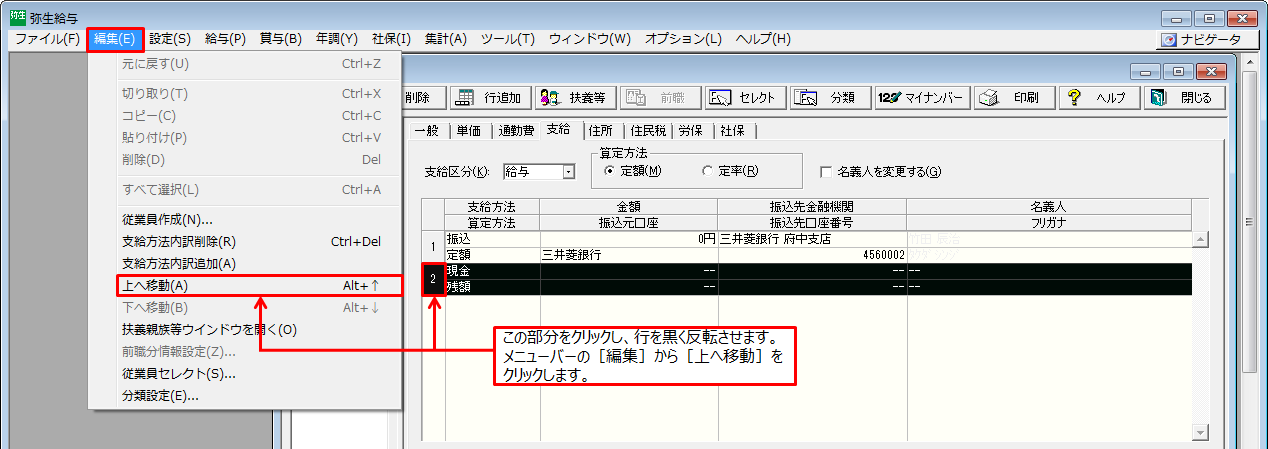Click the 残額 cell in row 2
Viewport: 1268px width, 449px height.
(491, 287)
